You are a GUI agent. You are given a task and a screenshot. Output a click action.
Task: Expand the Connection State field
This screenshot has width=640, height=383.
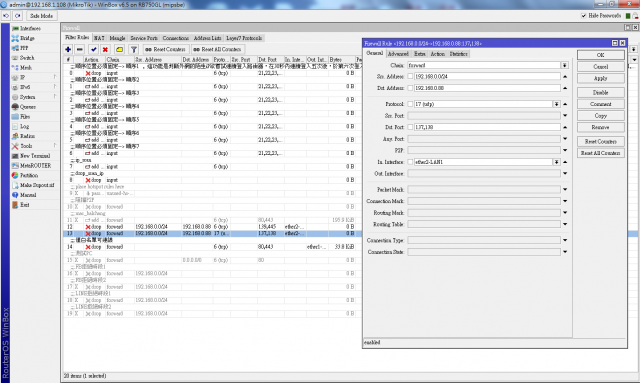(565, 252)
